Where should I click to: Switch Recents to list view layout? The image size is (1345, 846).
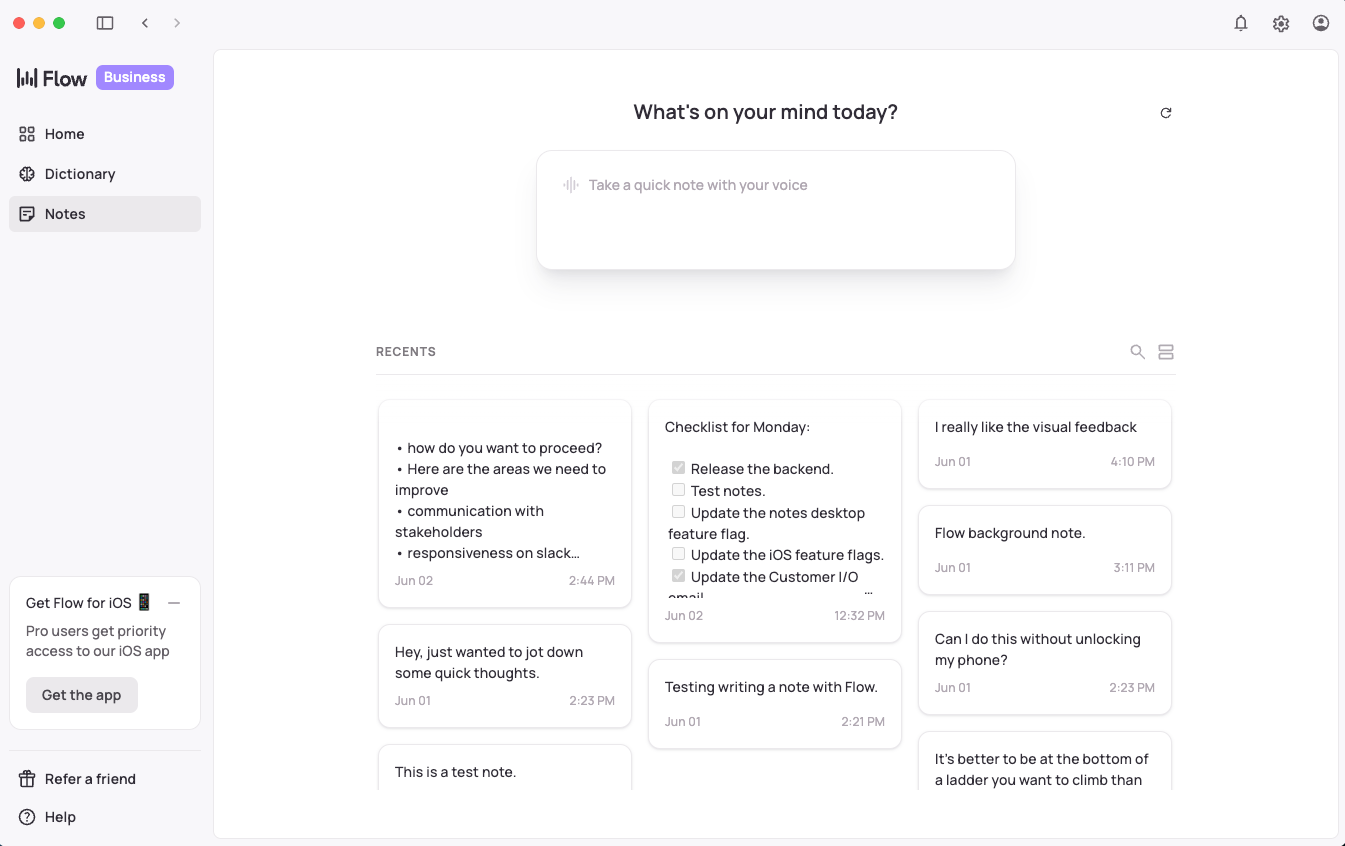(1166, 351)
